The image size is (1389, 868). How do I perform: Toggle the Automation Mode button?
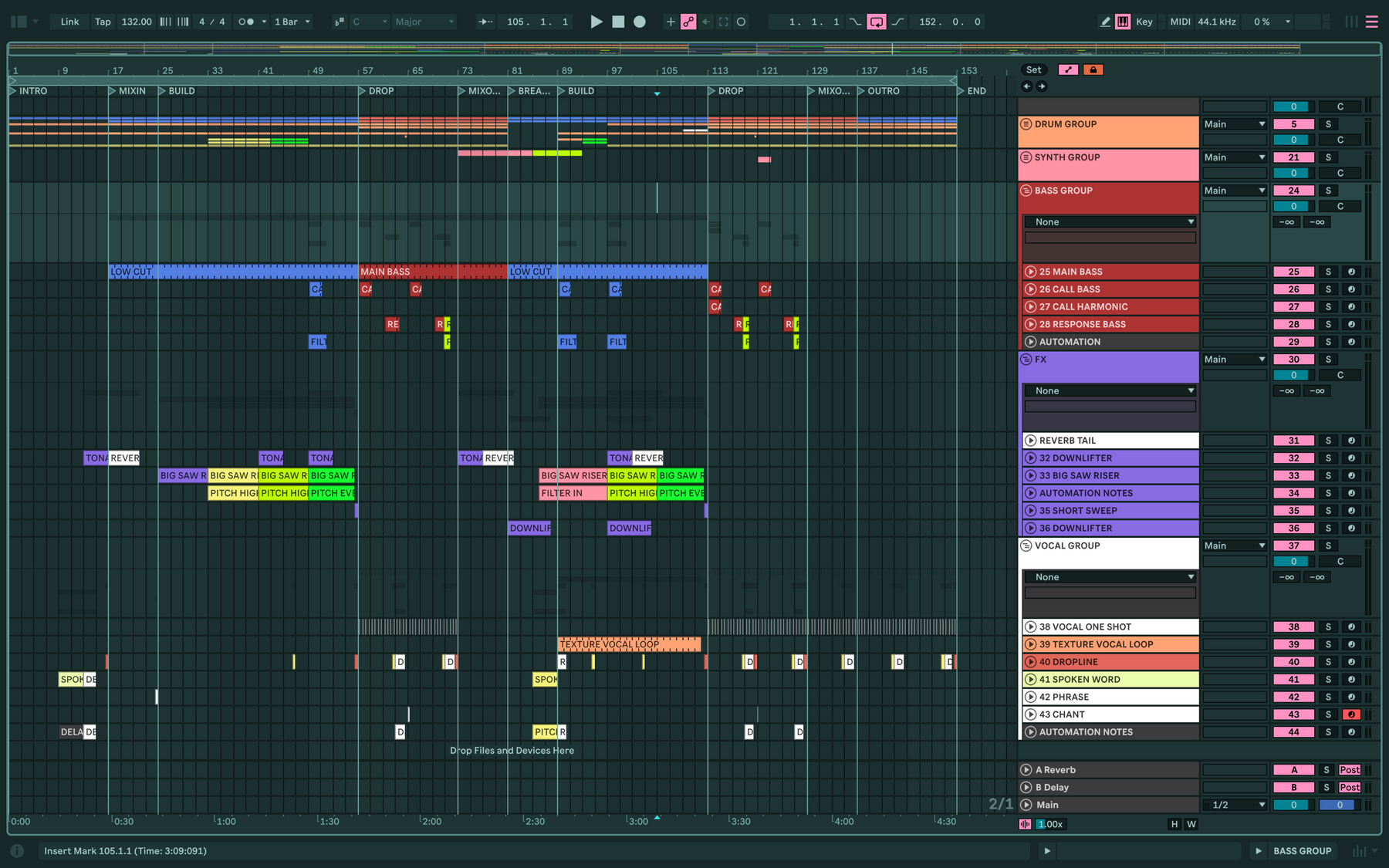click(x=1068, y=69)
